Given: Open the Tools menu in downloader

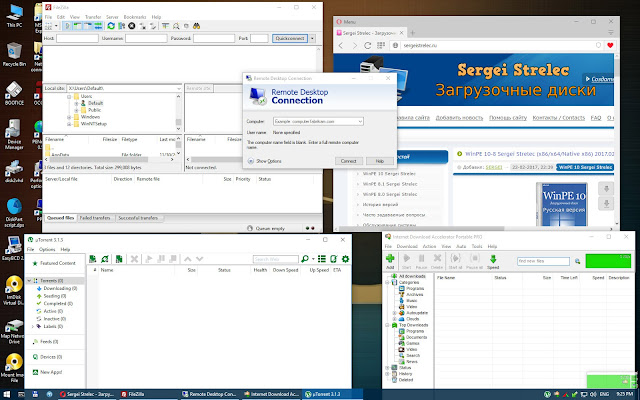Looking at the screenshot, I should point(477,247).
